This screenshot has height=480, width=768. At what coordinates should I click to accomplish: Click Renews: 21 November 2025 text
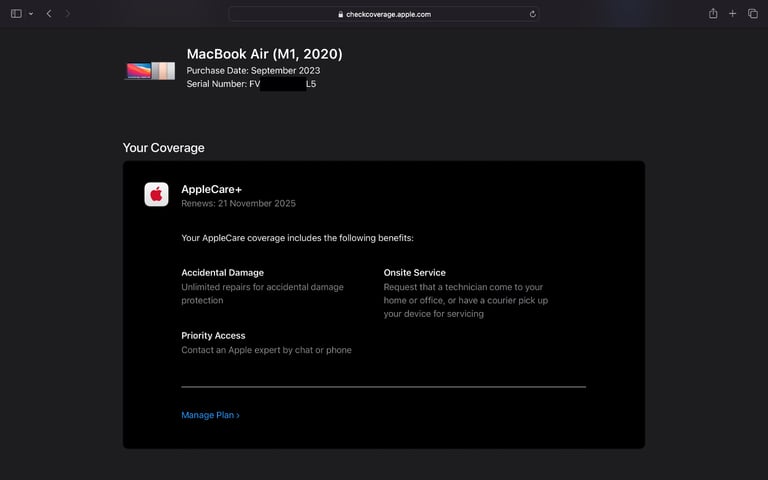239,203
